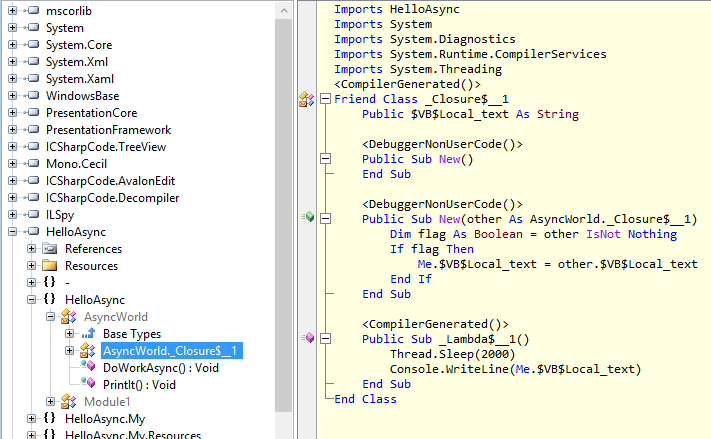
Task: Collapse the HelloAsync assembly node
Action: tap(13, 231)
